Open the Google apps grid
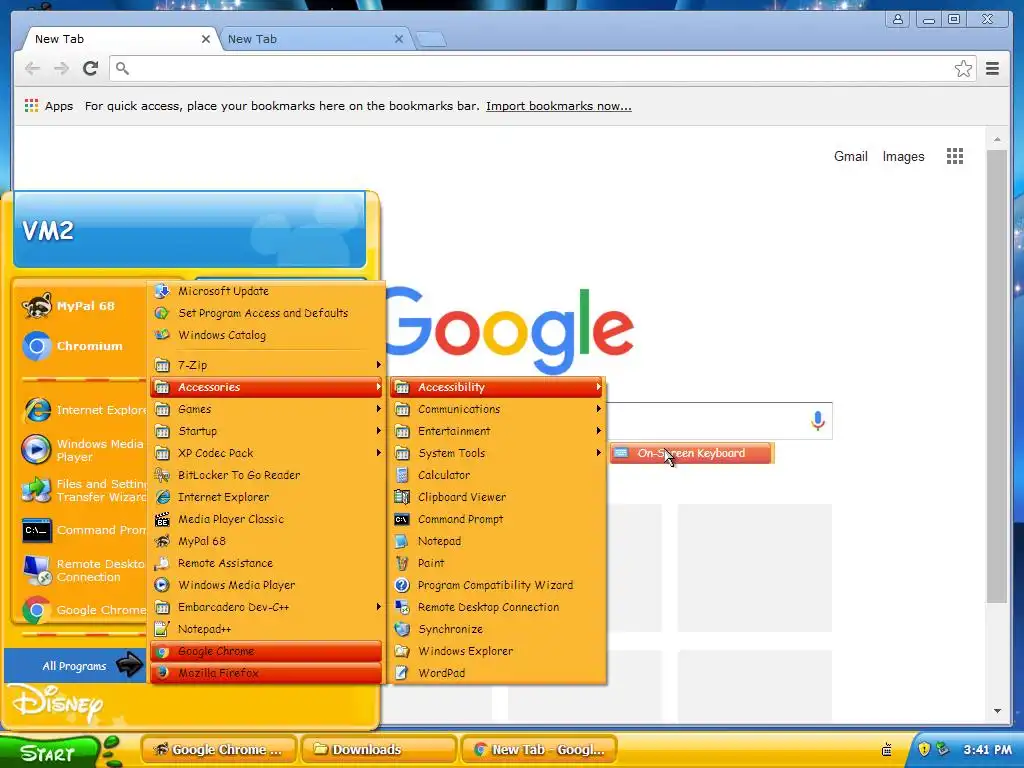 click(955, 156)
